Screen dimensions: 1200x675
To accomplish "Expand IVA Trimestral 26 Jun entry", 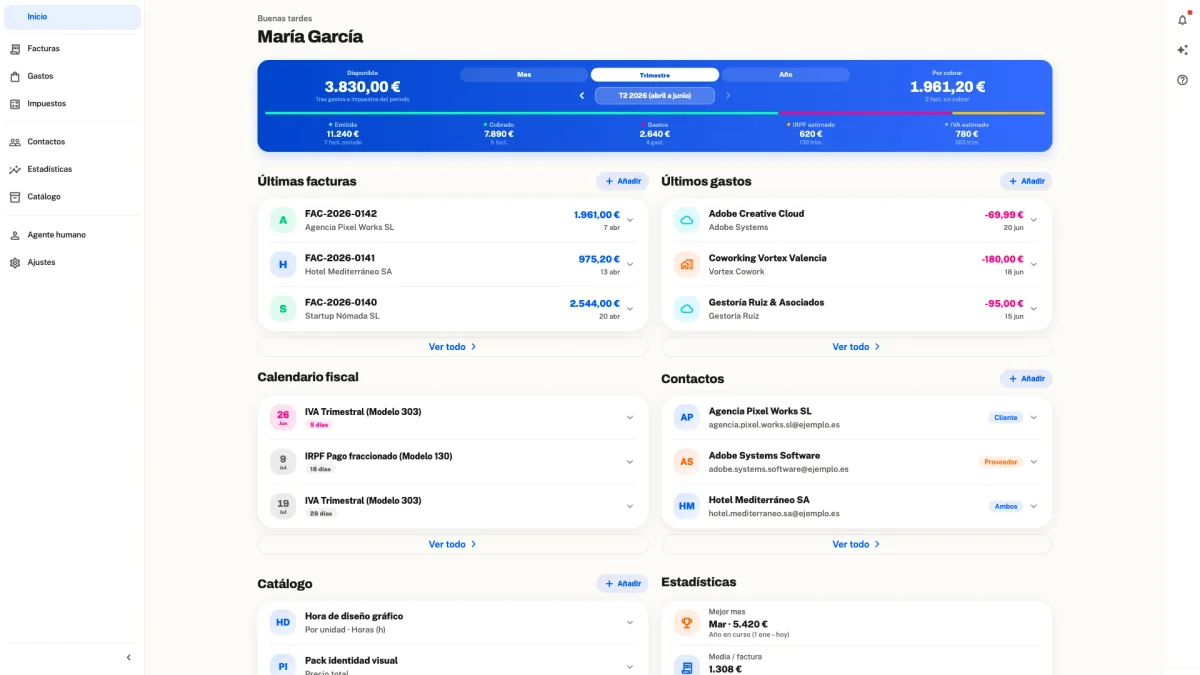I will pos(630,418).
